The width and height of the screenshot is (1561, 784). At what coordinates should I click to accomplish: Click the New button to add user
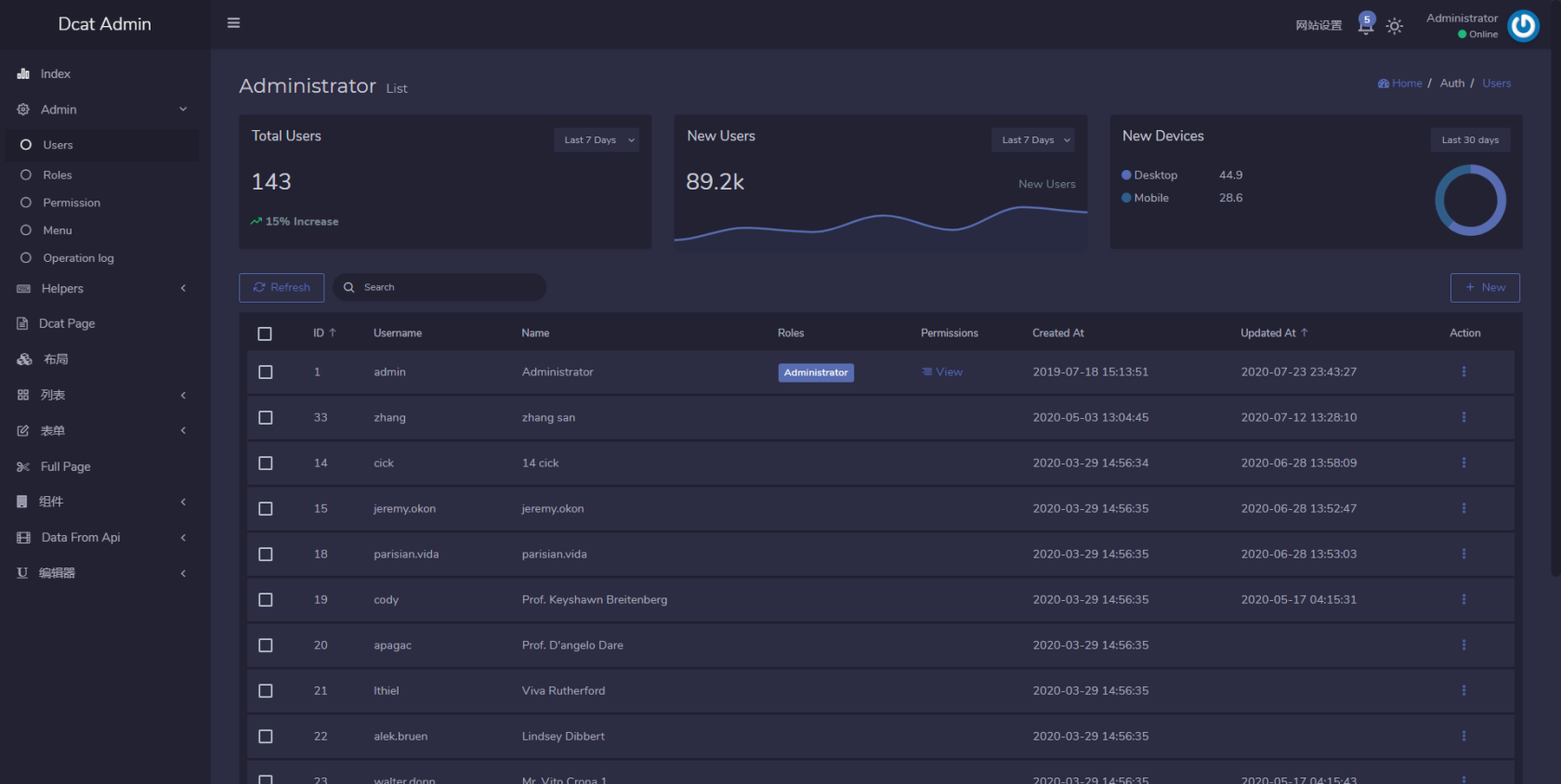1484,288
